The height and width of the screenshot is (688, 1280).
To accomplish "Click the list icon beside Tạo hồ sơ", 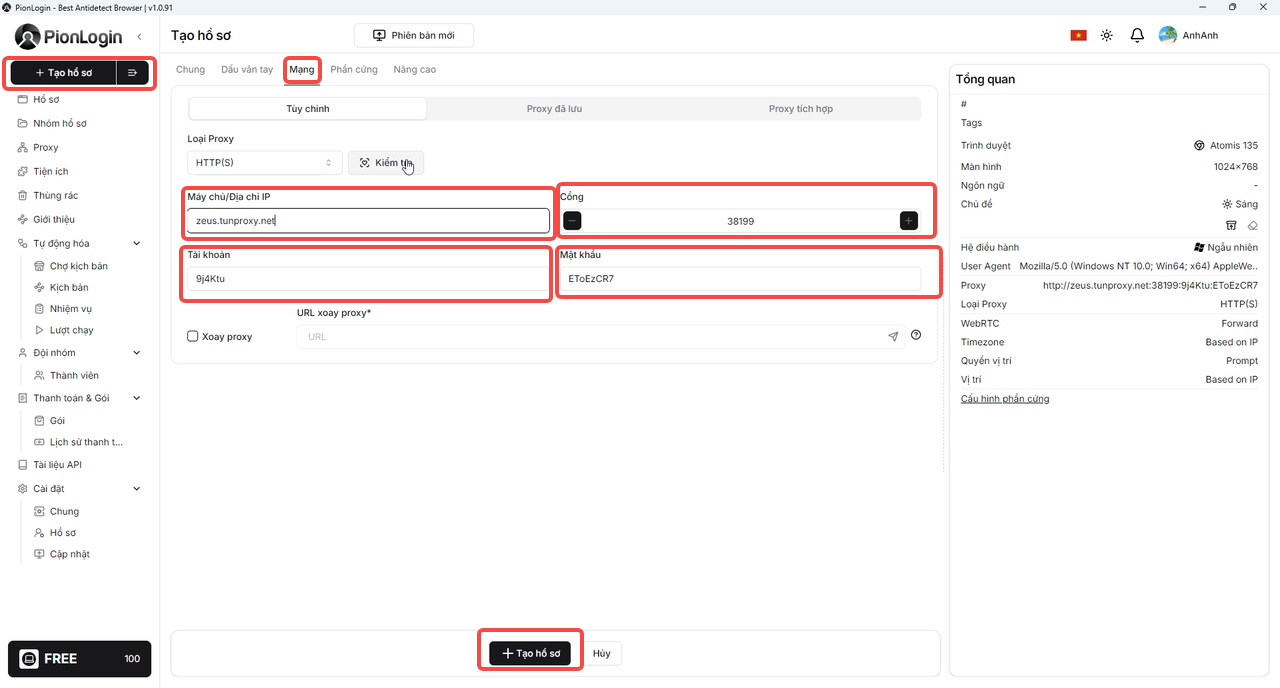I will coord(133,73).
